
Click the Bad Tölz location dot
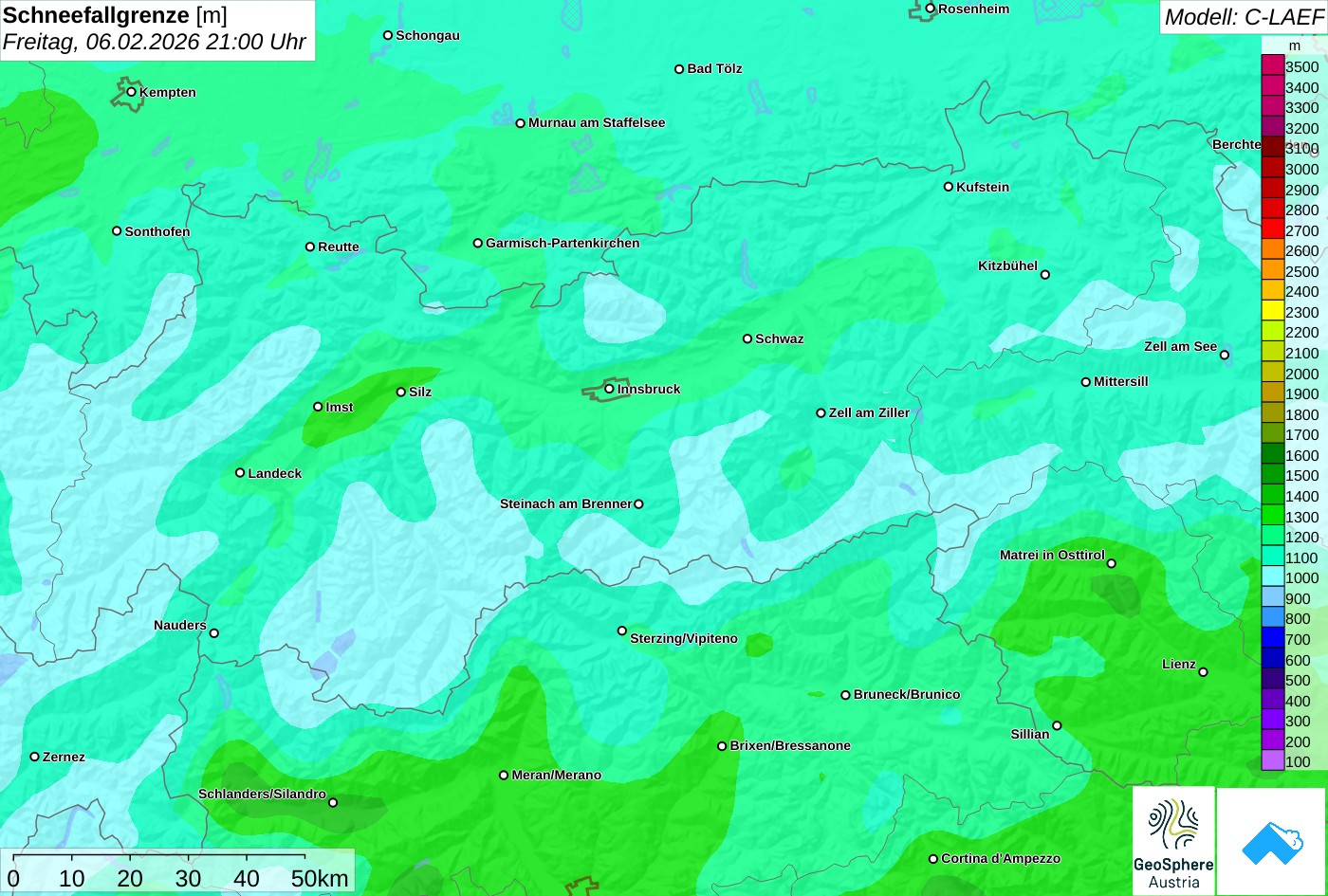click(x=679, y=68)
